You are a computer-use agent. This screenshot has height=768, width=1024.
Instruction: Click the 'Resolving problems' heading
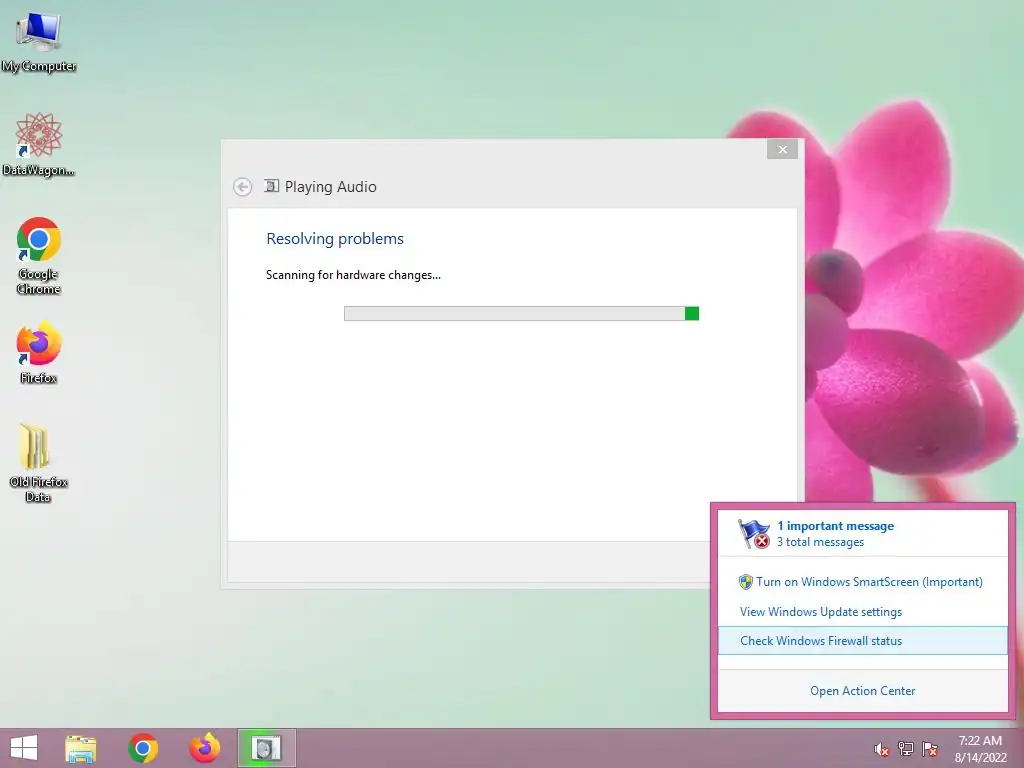click(x=335, y=238)
